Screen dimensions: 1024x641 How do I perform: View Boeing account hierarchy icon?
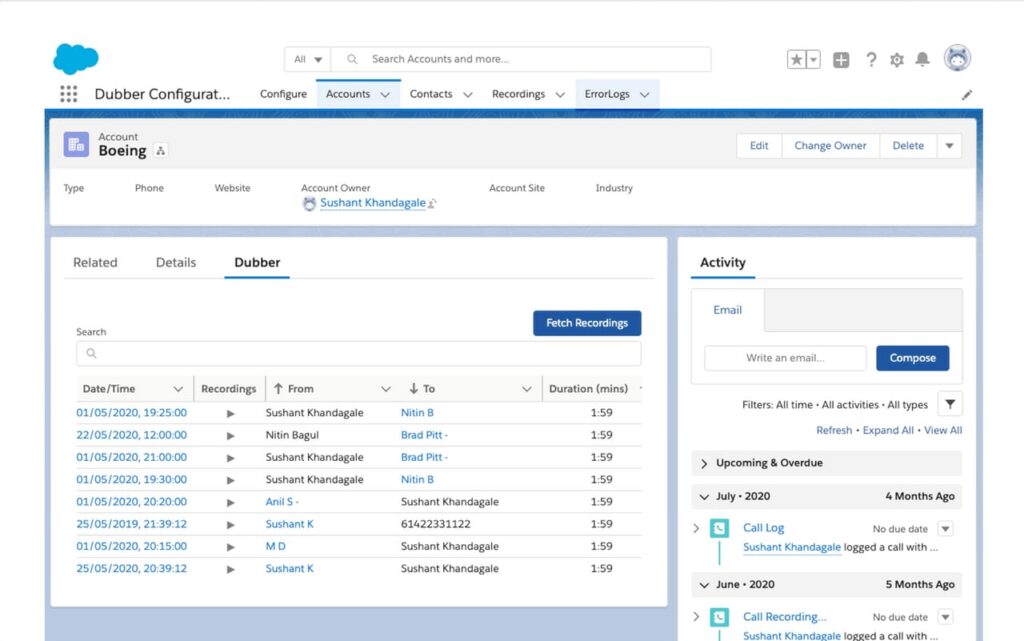(161, 151)
